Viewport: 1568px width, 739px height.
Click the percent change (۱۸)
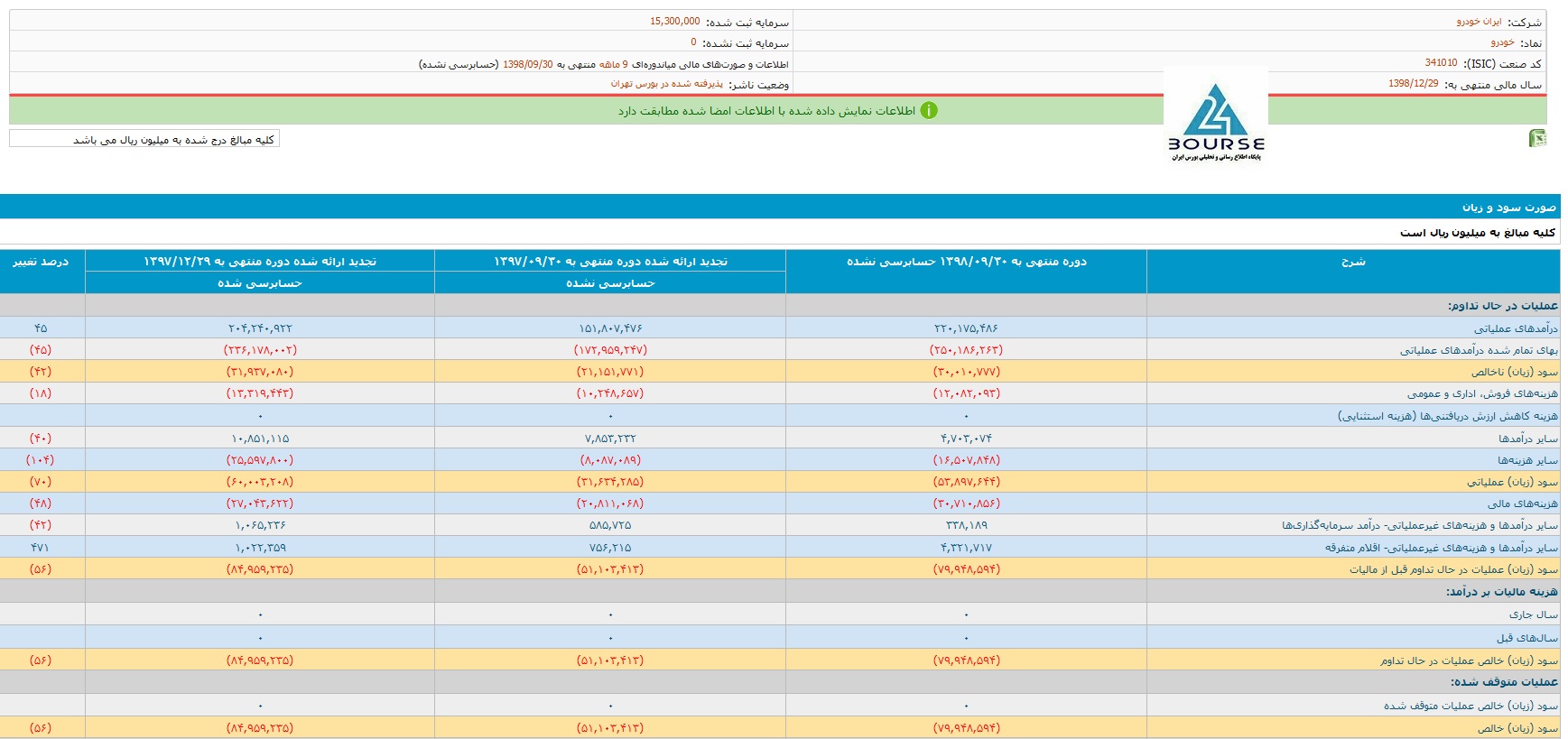(x=41, y=393)
